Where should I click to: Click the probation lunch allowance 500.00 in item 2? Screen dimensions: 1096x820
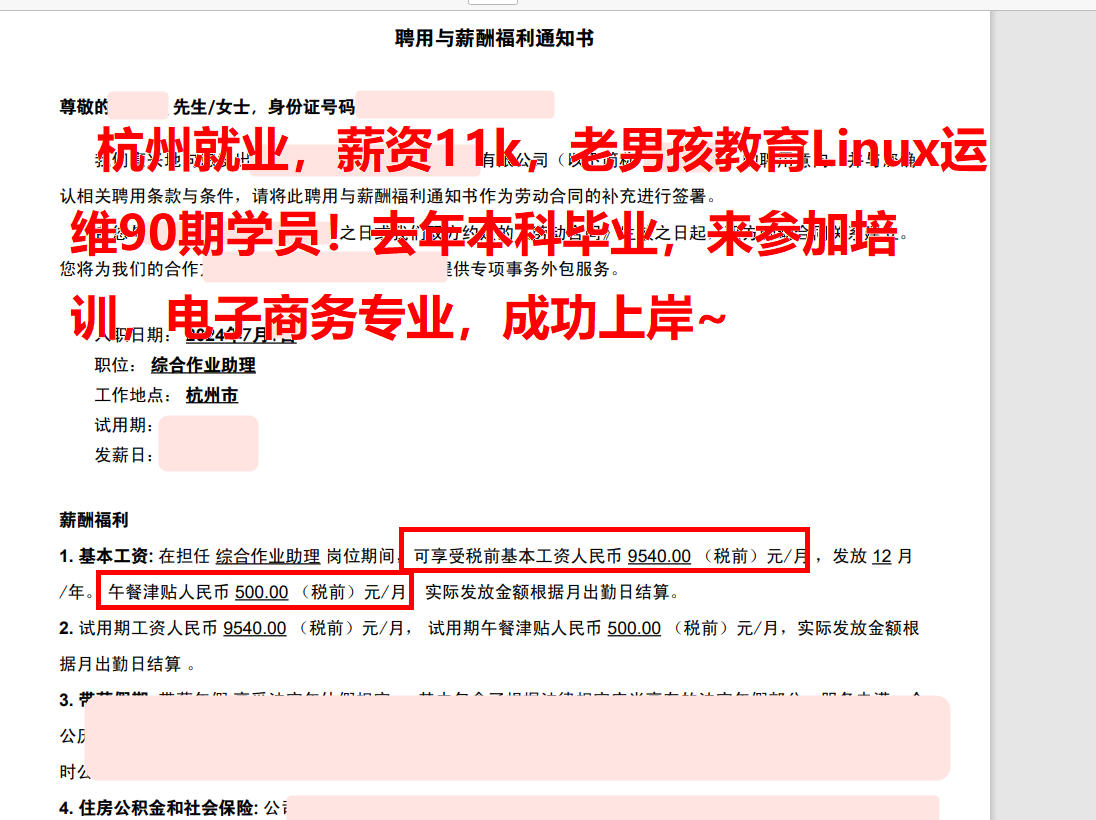[634, 628]
